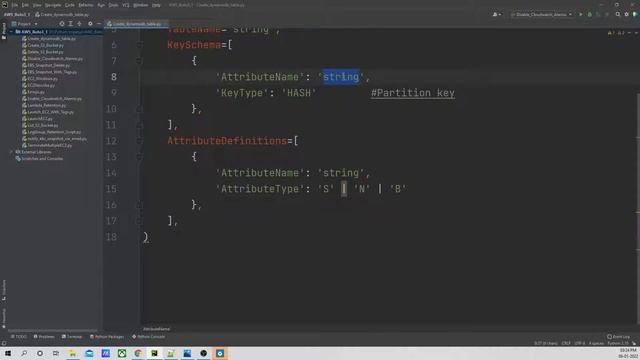Image resolution: width=640 pixels, height=360 pixels.
Task: Debug the selected configuration
Action: 589,14
